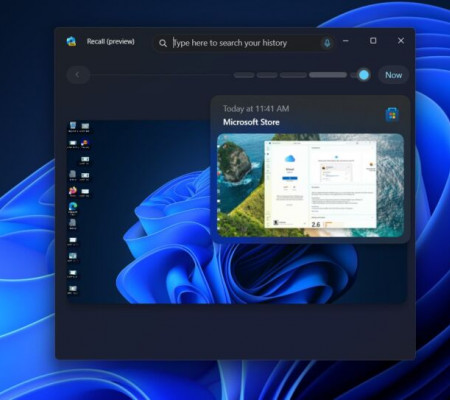Click the 'Recall (preview)' window title
The width and height of the screenshot is (450, 400).
point(111,42)
